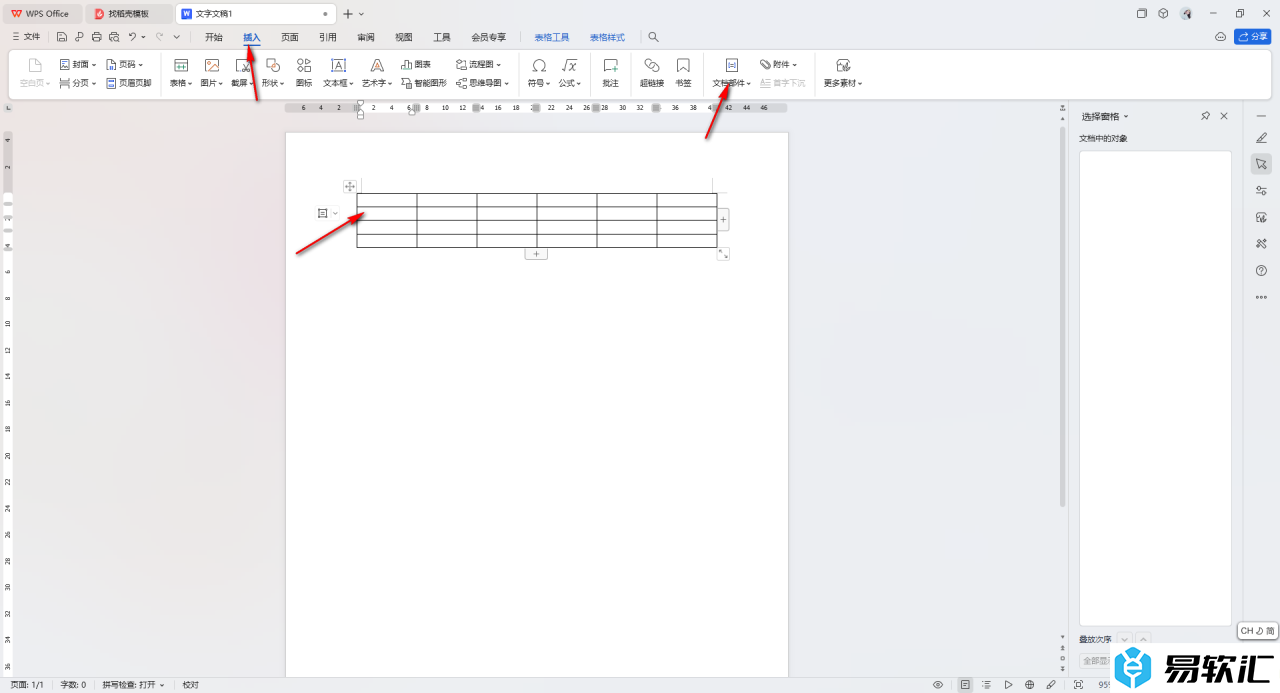This screenshot has height=693, width=1280.
Task: Open 文档部件 document parts
Action: coord(732,73)
